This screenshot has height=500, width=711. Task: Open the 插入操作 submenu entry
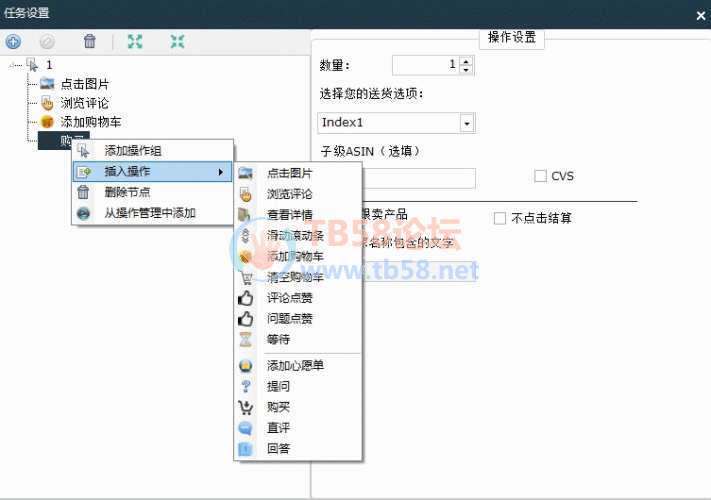pos(152,171)
